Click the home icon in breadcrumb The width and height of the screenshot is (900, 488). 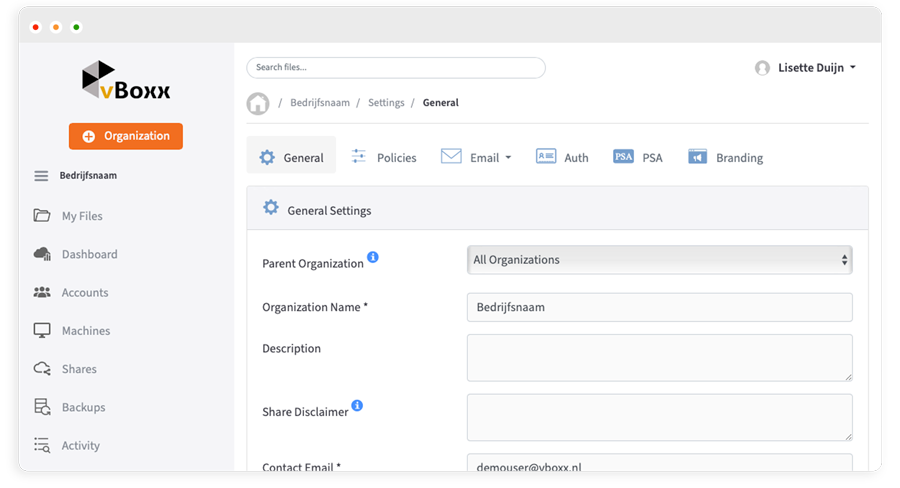[x=258, y=103]
